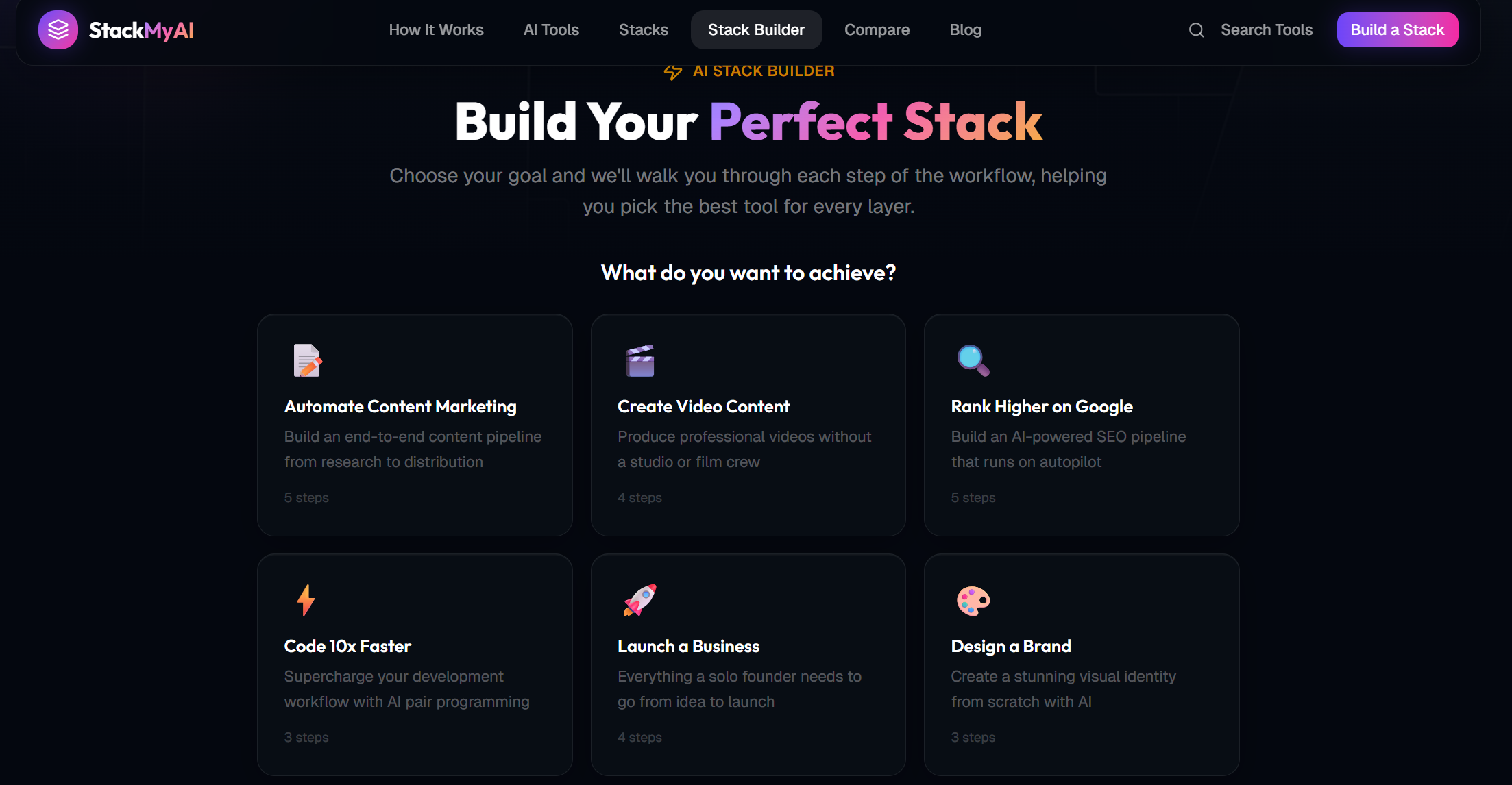Click the magnifying glass icon on Rank Higher on Google
Image resolution: width=1512 pixels, height=785 pixels.
click(x=973, y=360)
